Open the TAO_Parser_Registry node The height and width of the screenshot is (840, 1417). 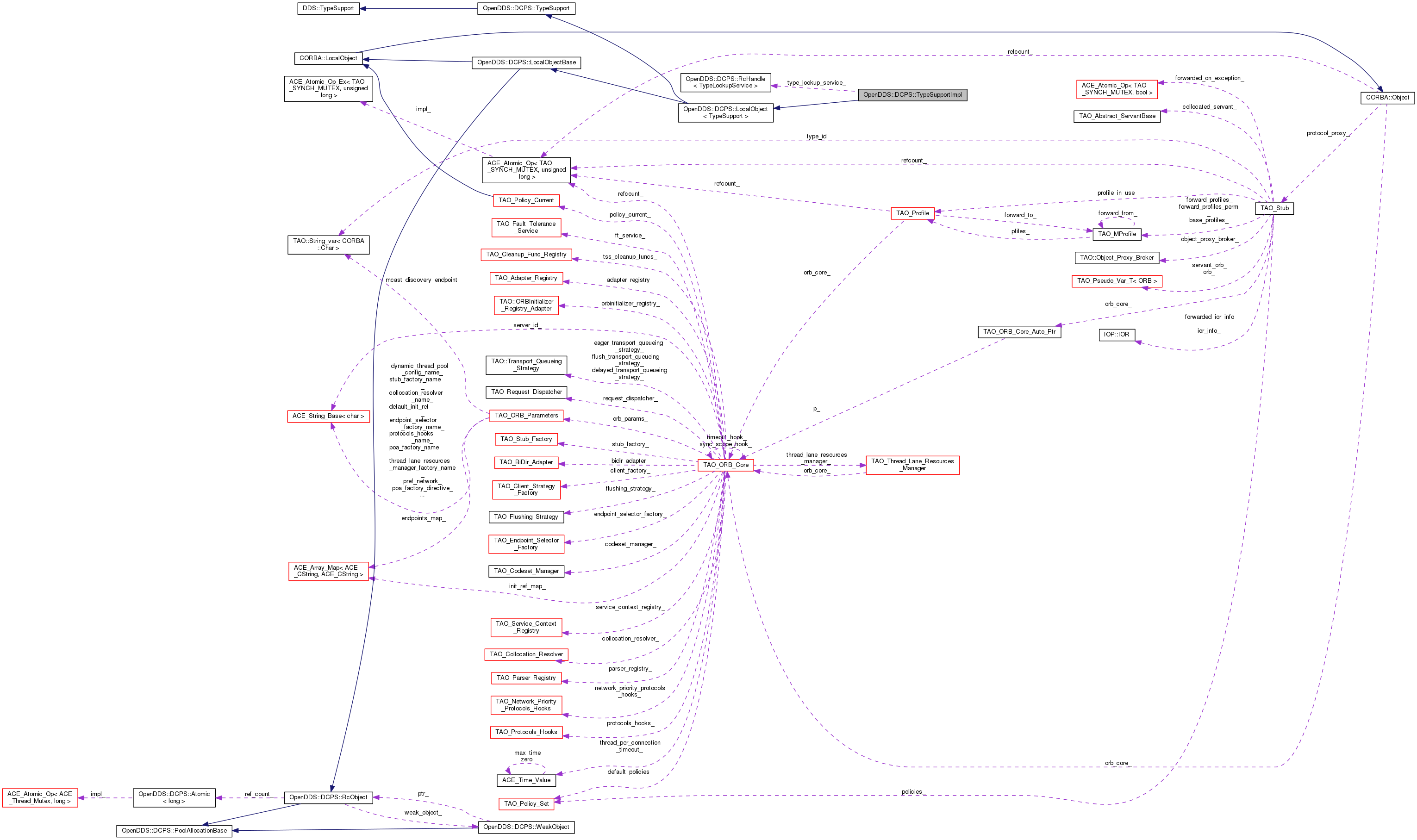point(526,678)
